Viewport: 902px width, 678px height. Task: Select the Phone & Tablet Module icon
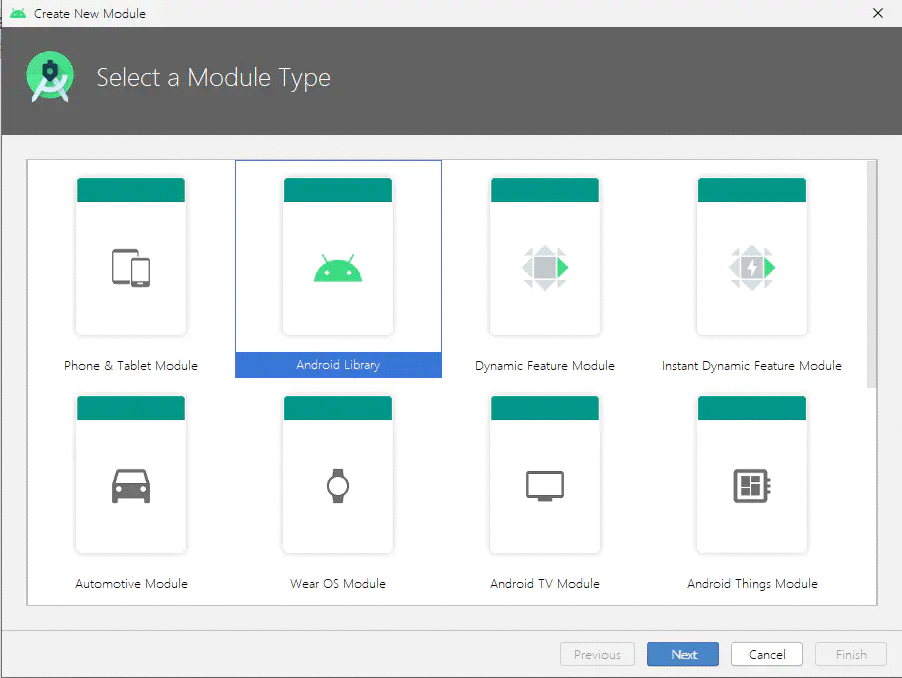click(131, 268)
